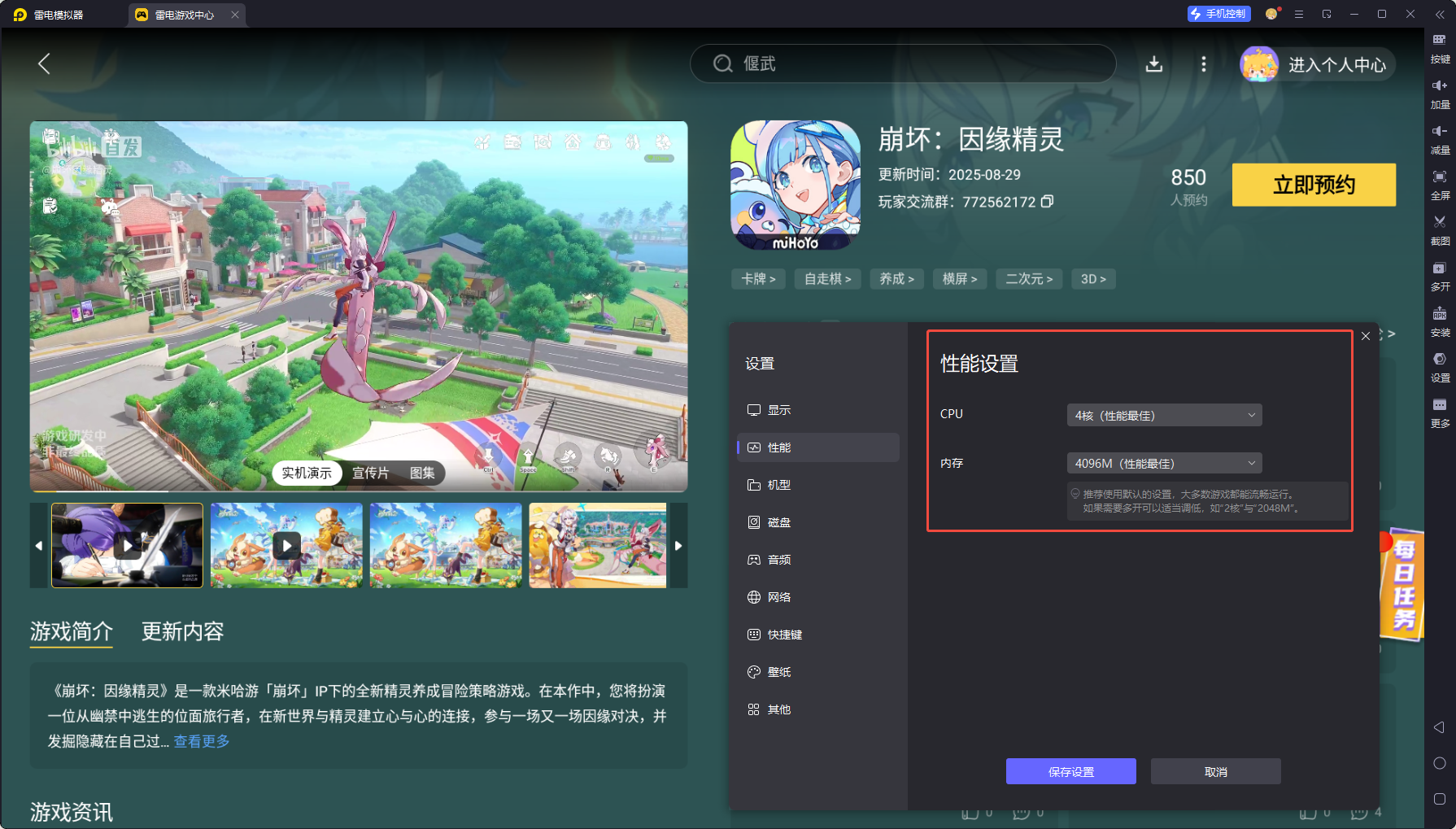
Task: Toggle 全屏 fullscreen sidebar icon
Action: (1440, 185)
